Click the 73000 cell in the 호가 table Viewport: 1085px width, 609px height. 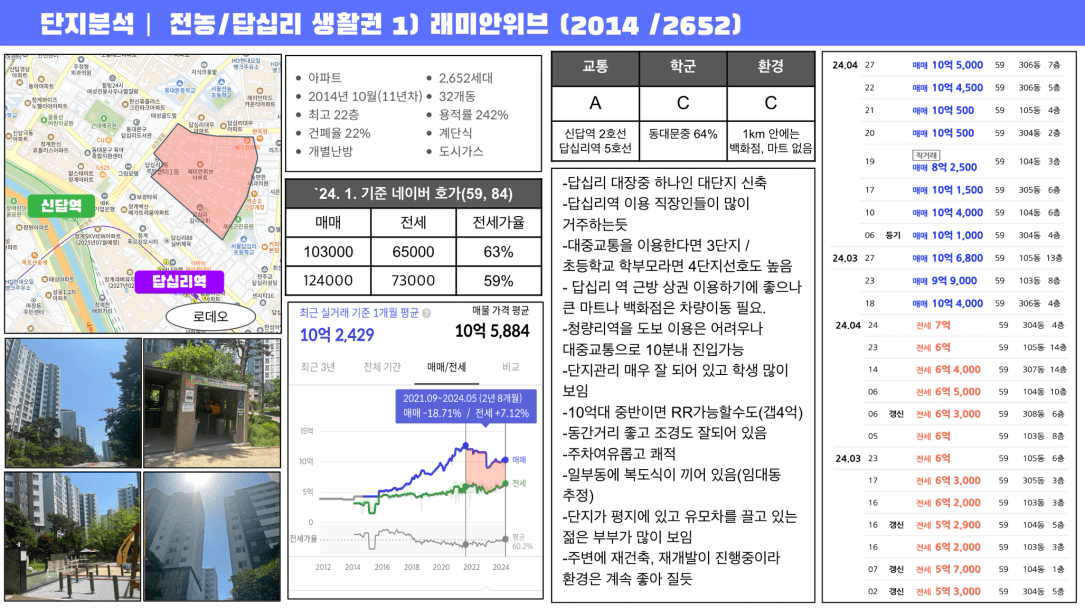[413, 281]
